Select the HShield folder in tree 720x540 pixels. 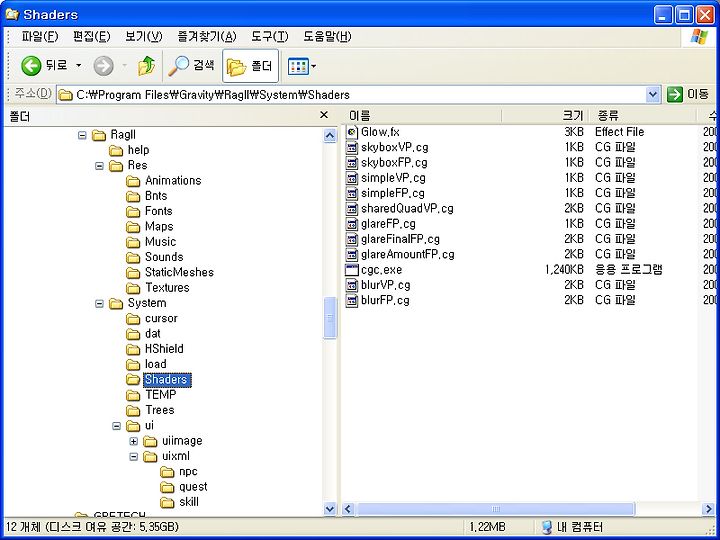164,349
